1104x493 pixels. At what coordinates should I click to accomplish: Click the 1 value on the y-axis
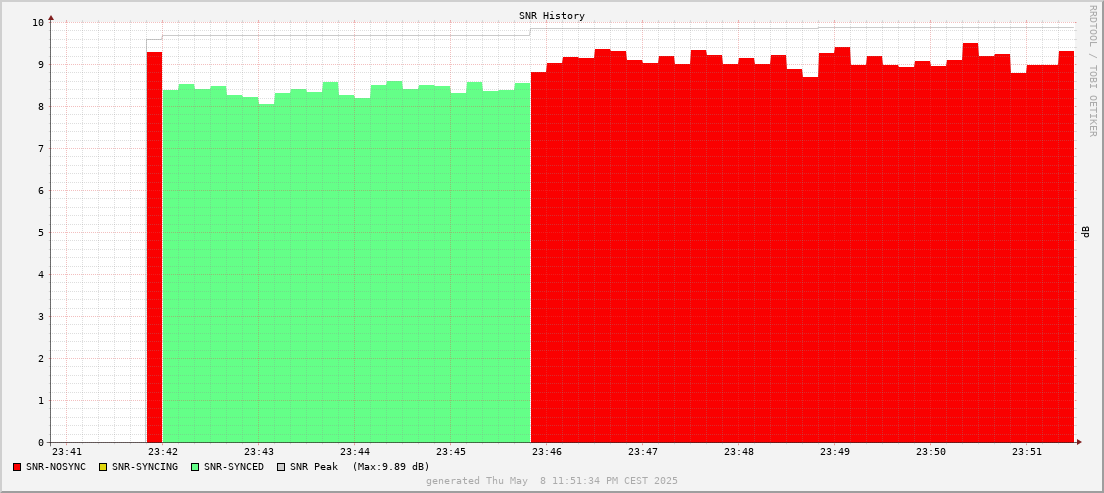[x=41, y=401]
